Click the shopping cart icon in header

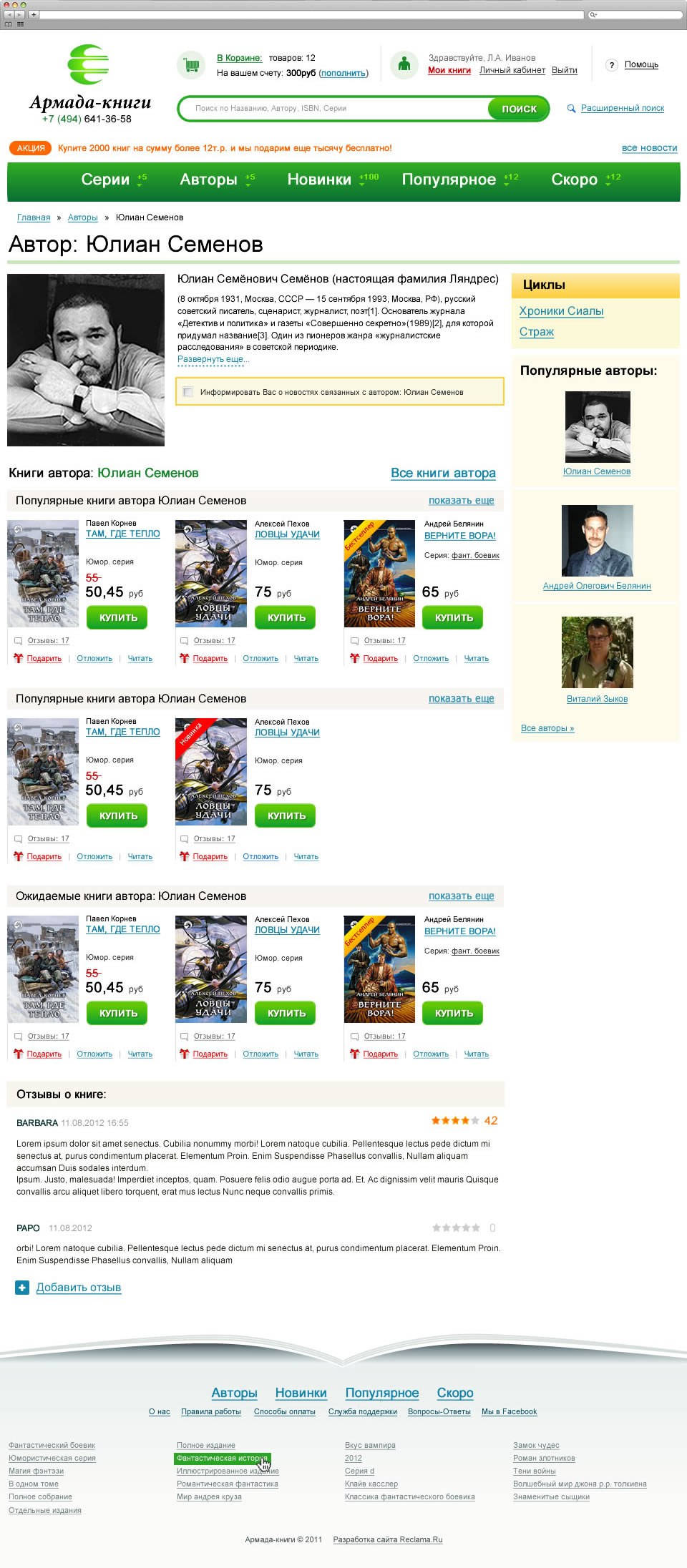coord(190,65)
